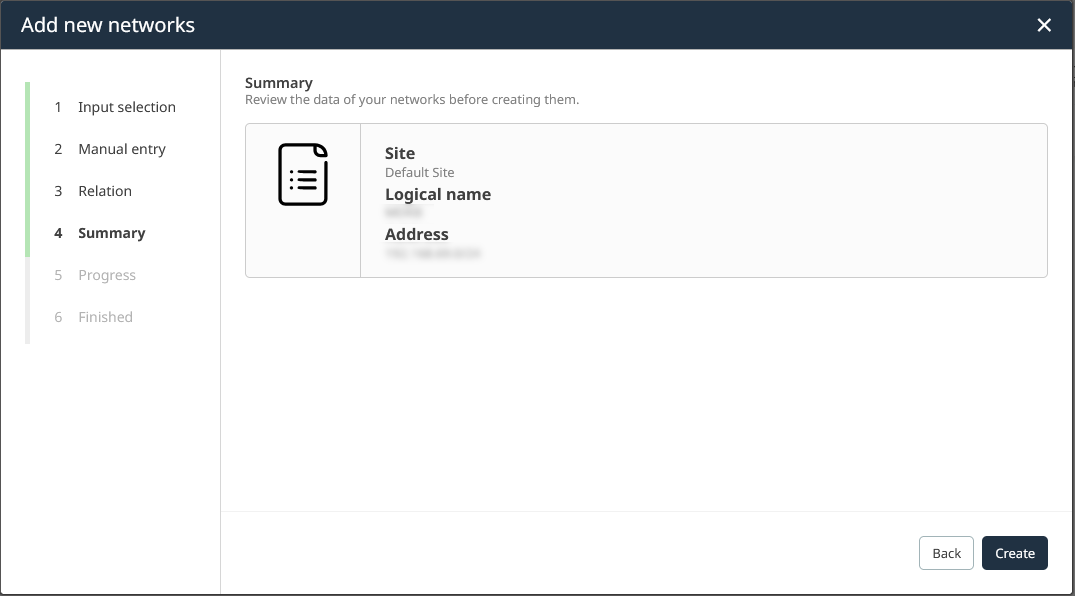Go back using the Back button
The height and width of the screenshot is (596, 1075).
click(x=945, y=552)
